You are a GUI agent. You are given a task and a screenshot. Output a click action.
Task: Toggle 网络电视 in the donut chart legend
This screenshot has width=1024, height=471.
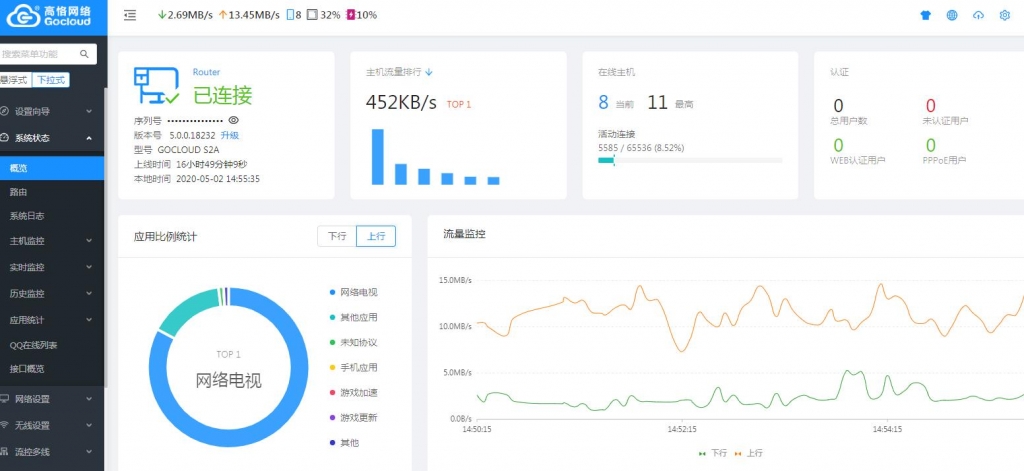[358, 292]
